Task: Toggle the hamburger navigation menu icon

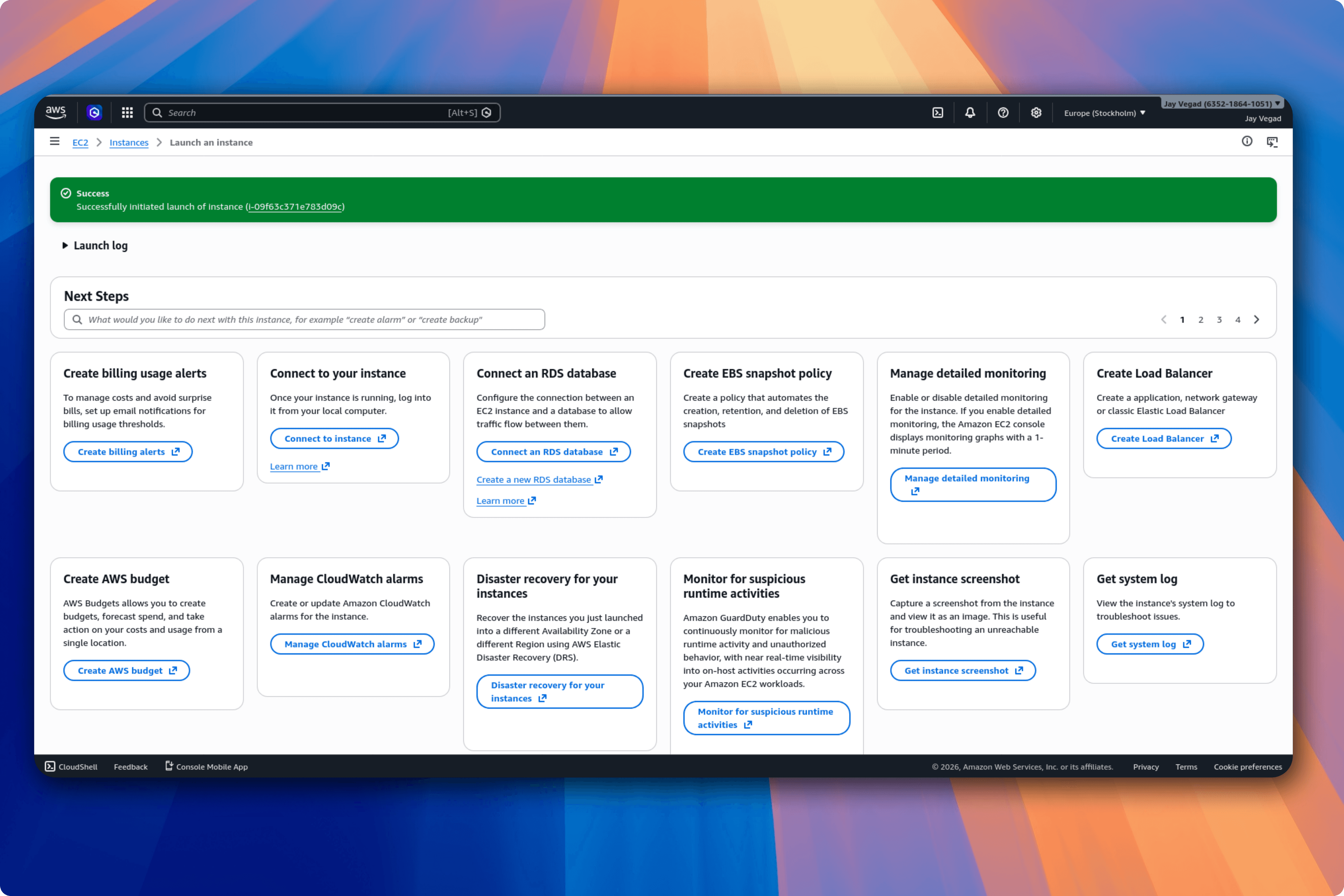Action: pyautogui.click(x=55, y=141)
